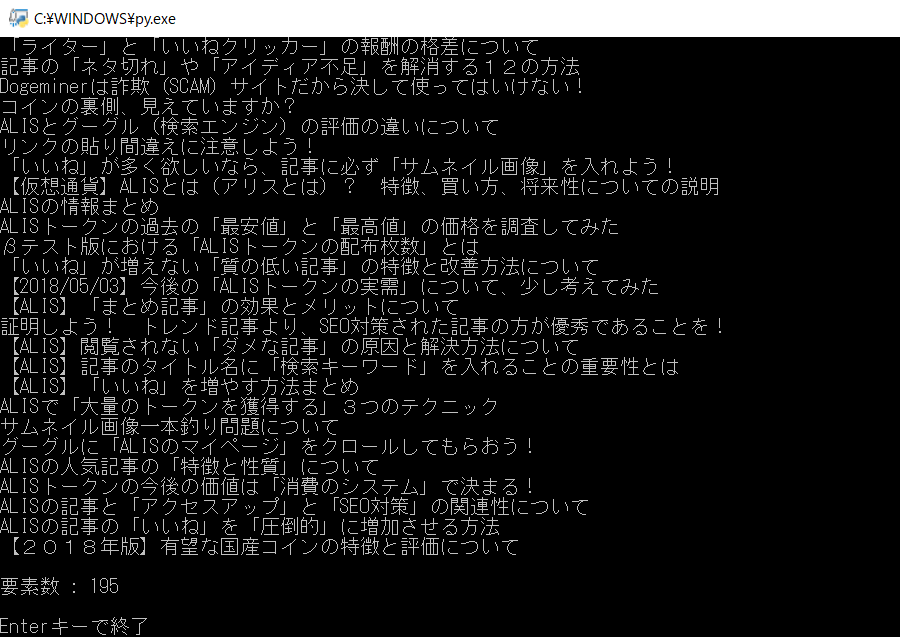The width and height of the screenshot is (900, 637).
Task: Click the line about 最安値 and 最高値 の価格
Action: [x=309, y=227]
